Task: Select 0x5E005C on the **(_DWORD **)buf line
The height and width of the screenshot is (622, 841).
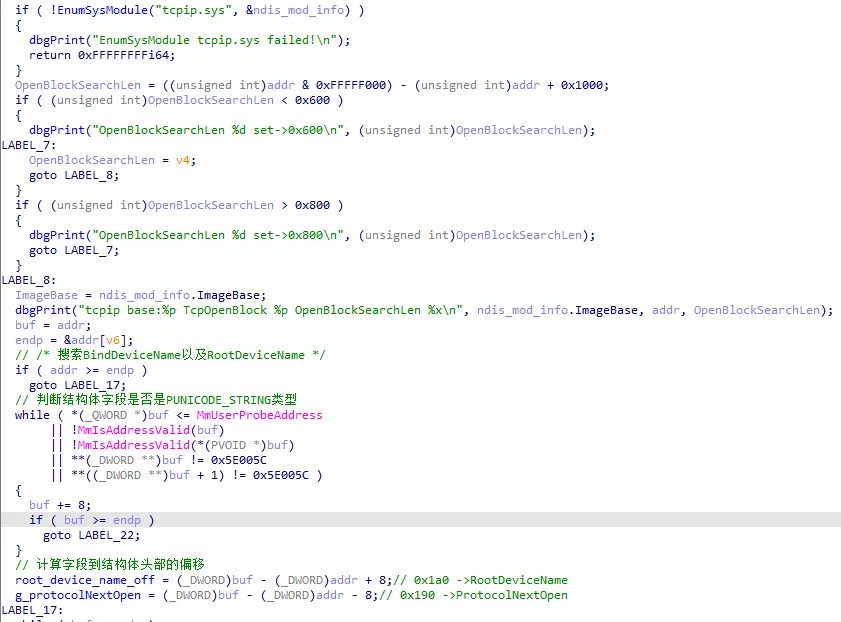Action: point(239,461)
